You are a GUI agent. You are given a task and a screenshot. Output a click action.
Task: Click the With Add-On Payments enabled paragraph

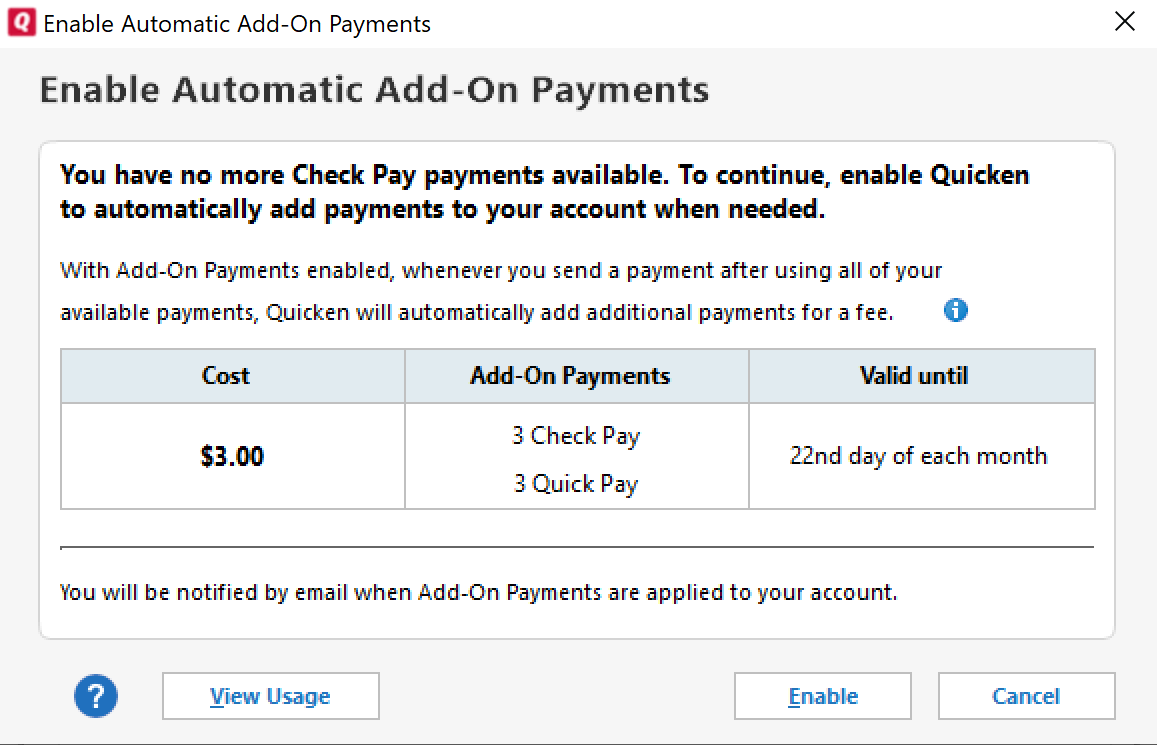coord(501,291)
